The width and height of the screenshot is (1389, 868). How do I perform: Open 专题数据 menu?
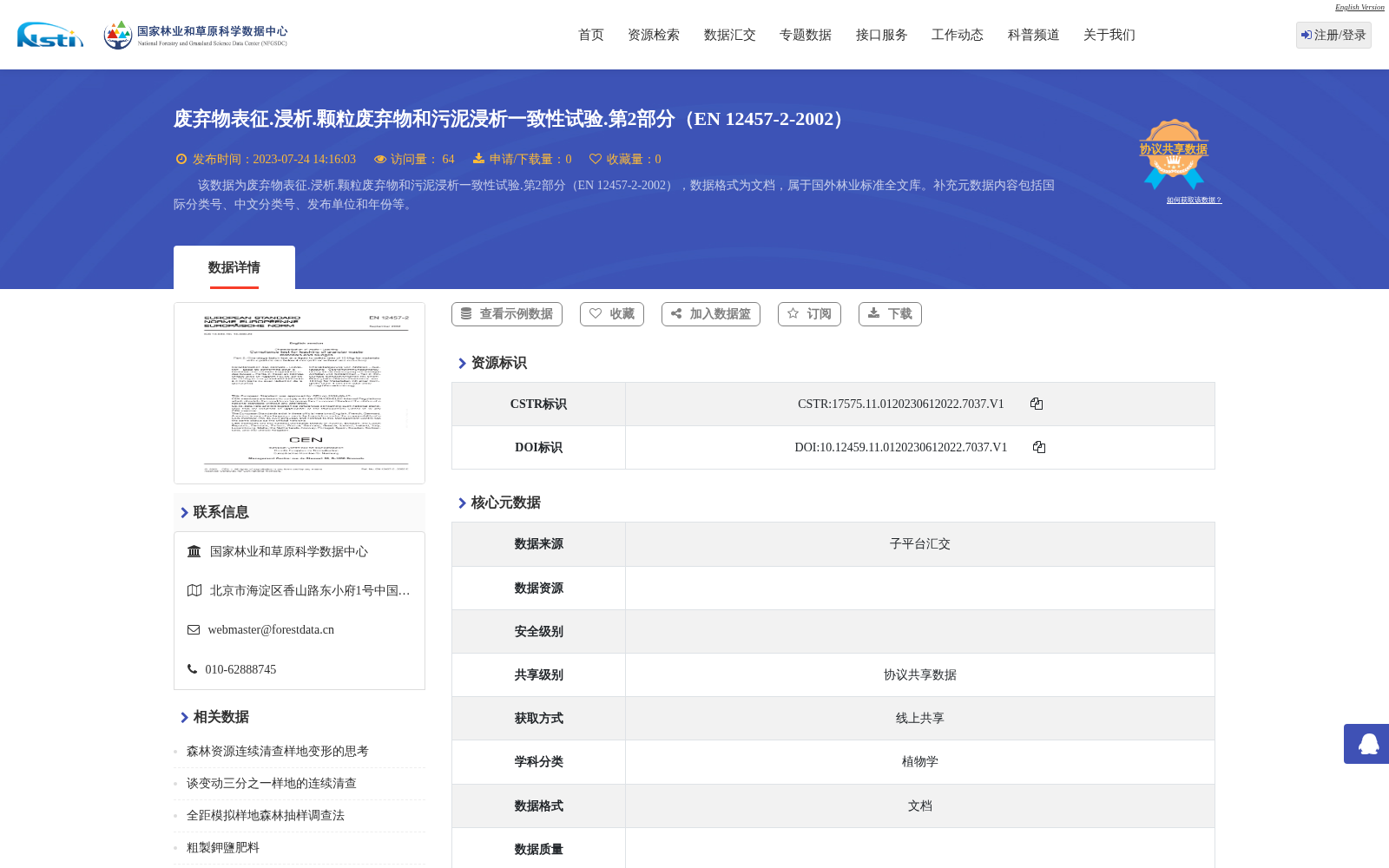click(x=806, y=35)
